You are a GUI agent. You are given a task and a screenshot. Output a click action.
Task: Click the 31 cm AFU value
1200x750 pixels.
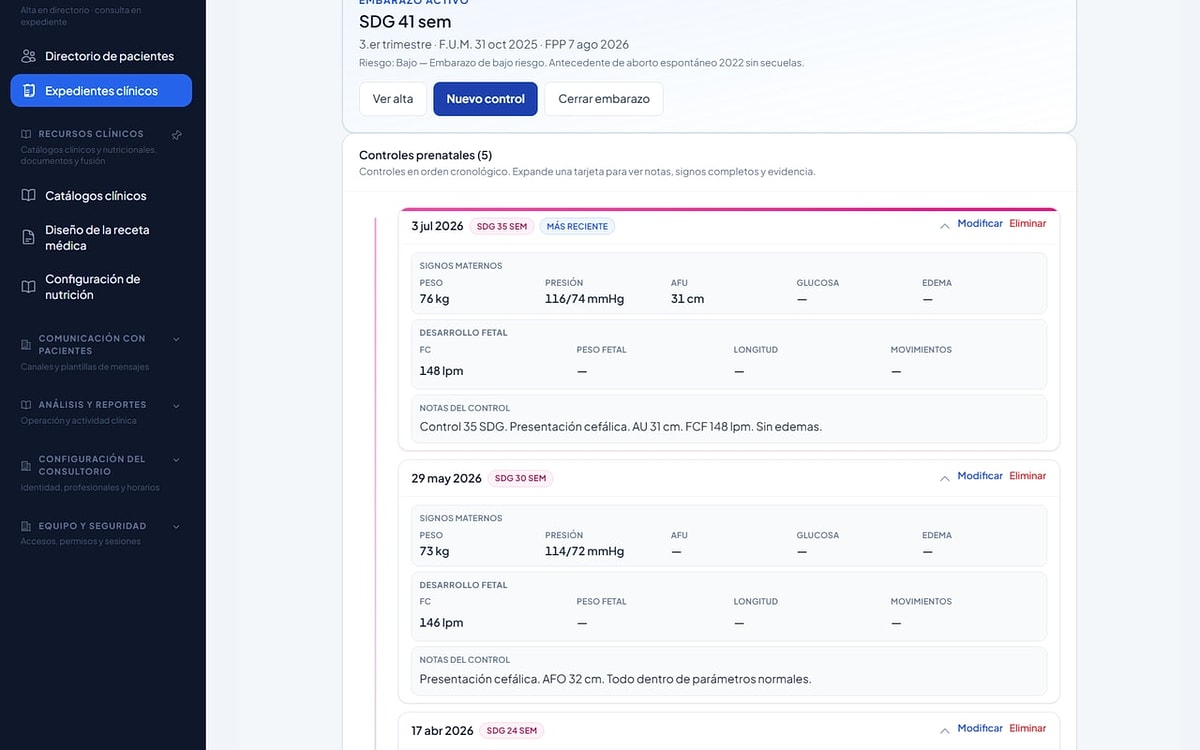(x=687, y=299)
